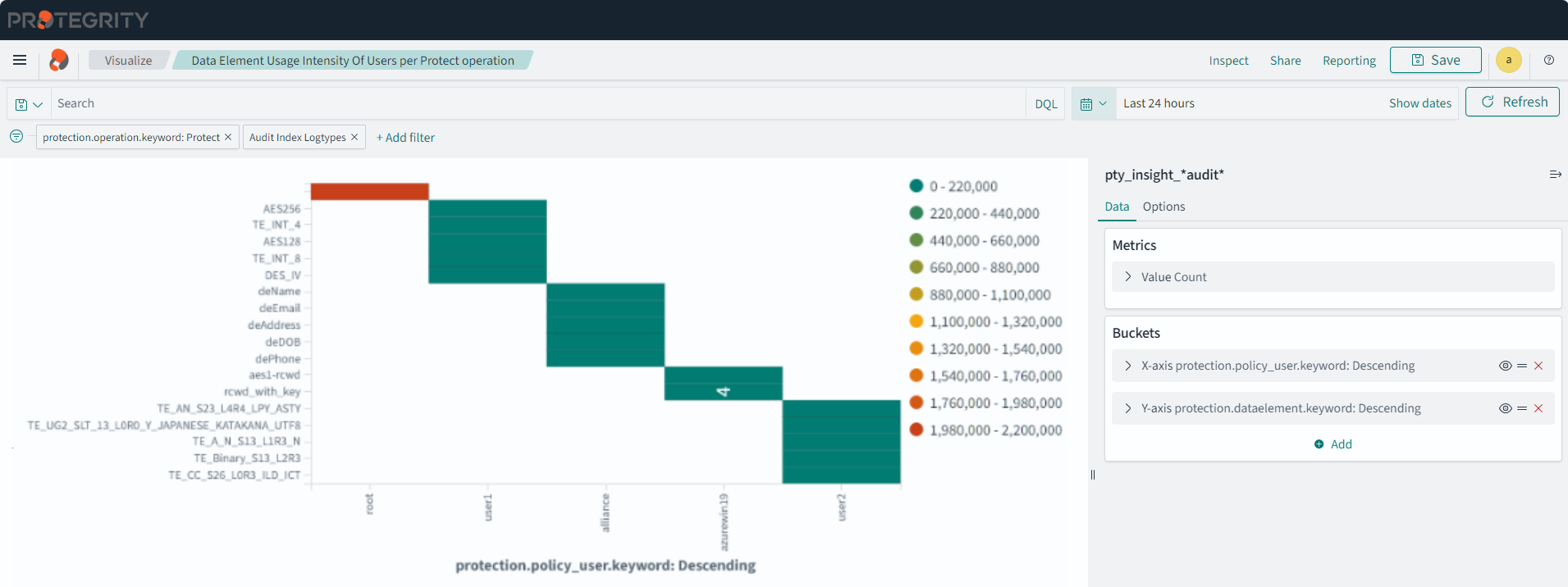Toggle DQL query language switch
Viewport: 1568px width, 587px height.
1045,103
